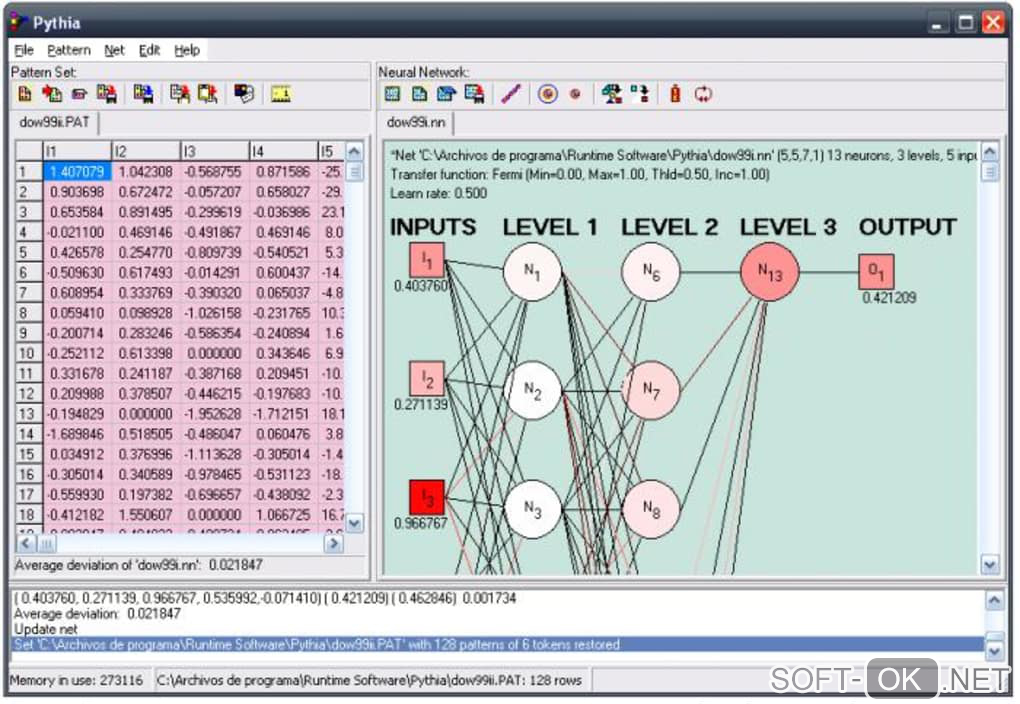This screenshot has height=704, width=1020.
Task: Save the neural net with the disk icon
Action: pos(474,94)
